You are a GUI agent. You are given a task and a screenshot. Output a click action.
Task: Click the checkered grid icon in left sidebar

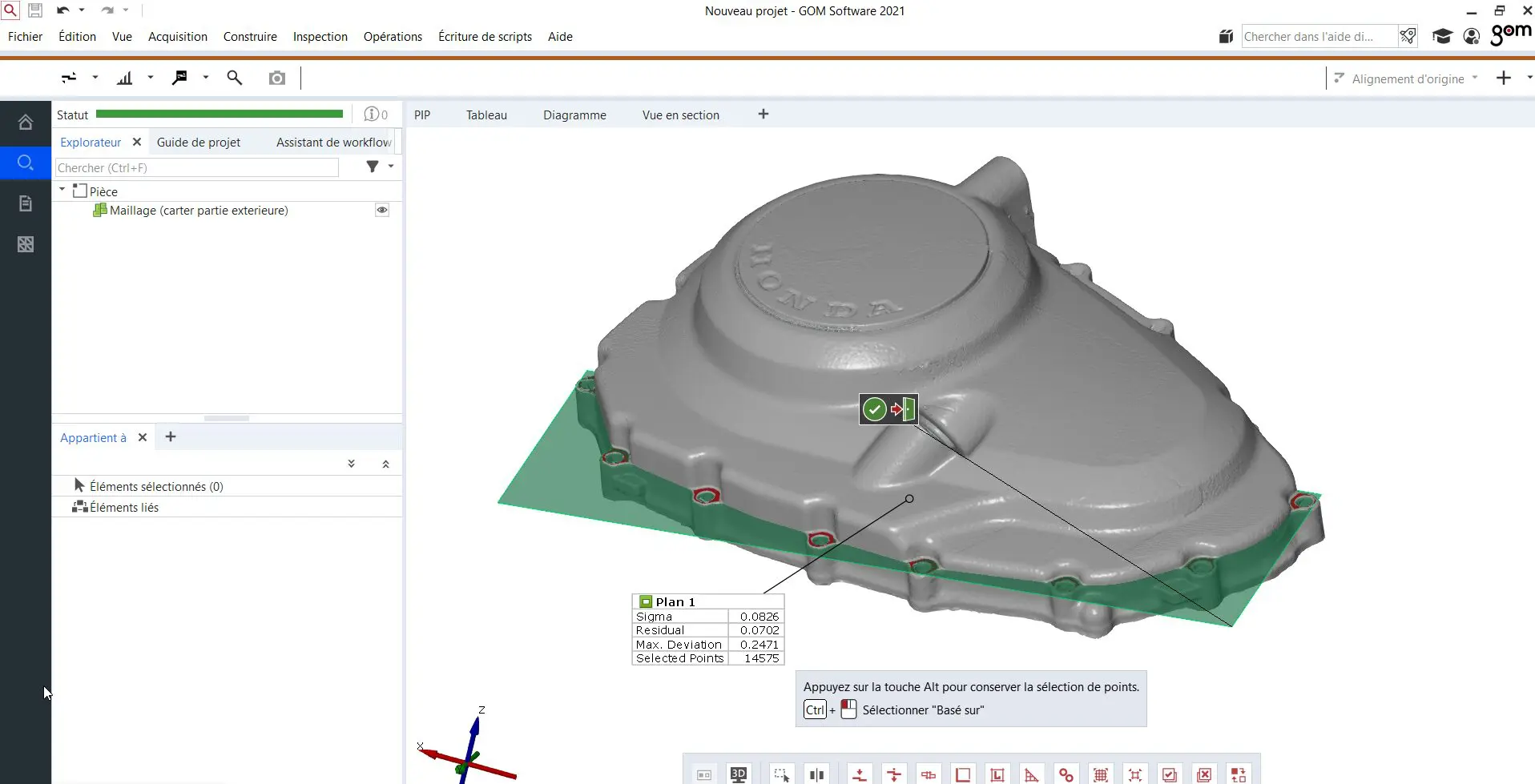coord(26,244)
